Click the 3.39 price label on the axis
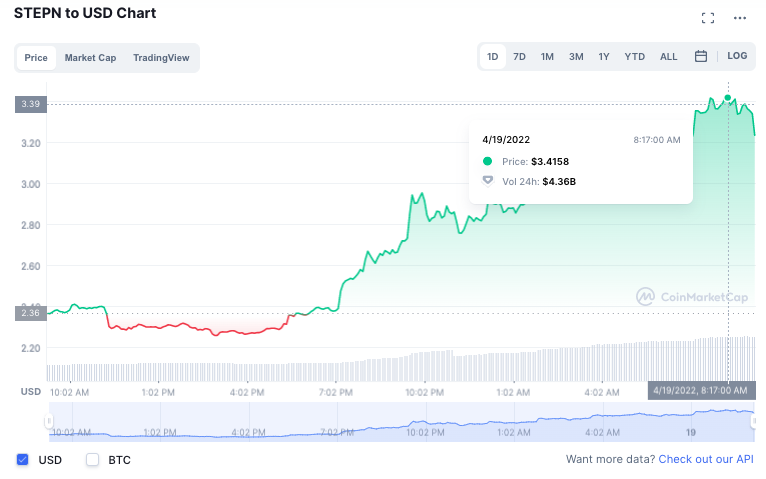 point(31,104)
